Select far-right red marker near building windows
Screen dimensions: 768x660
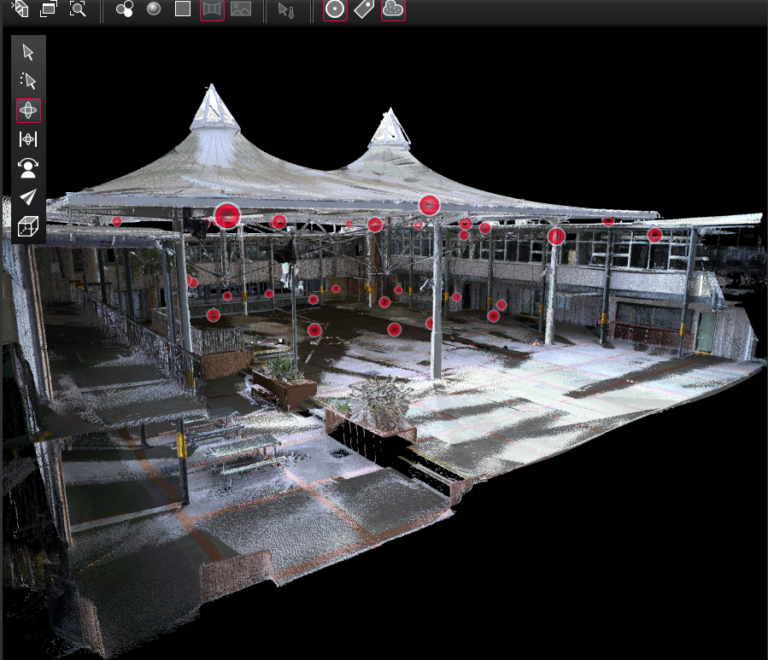click(x=655, y=235)
